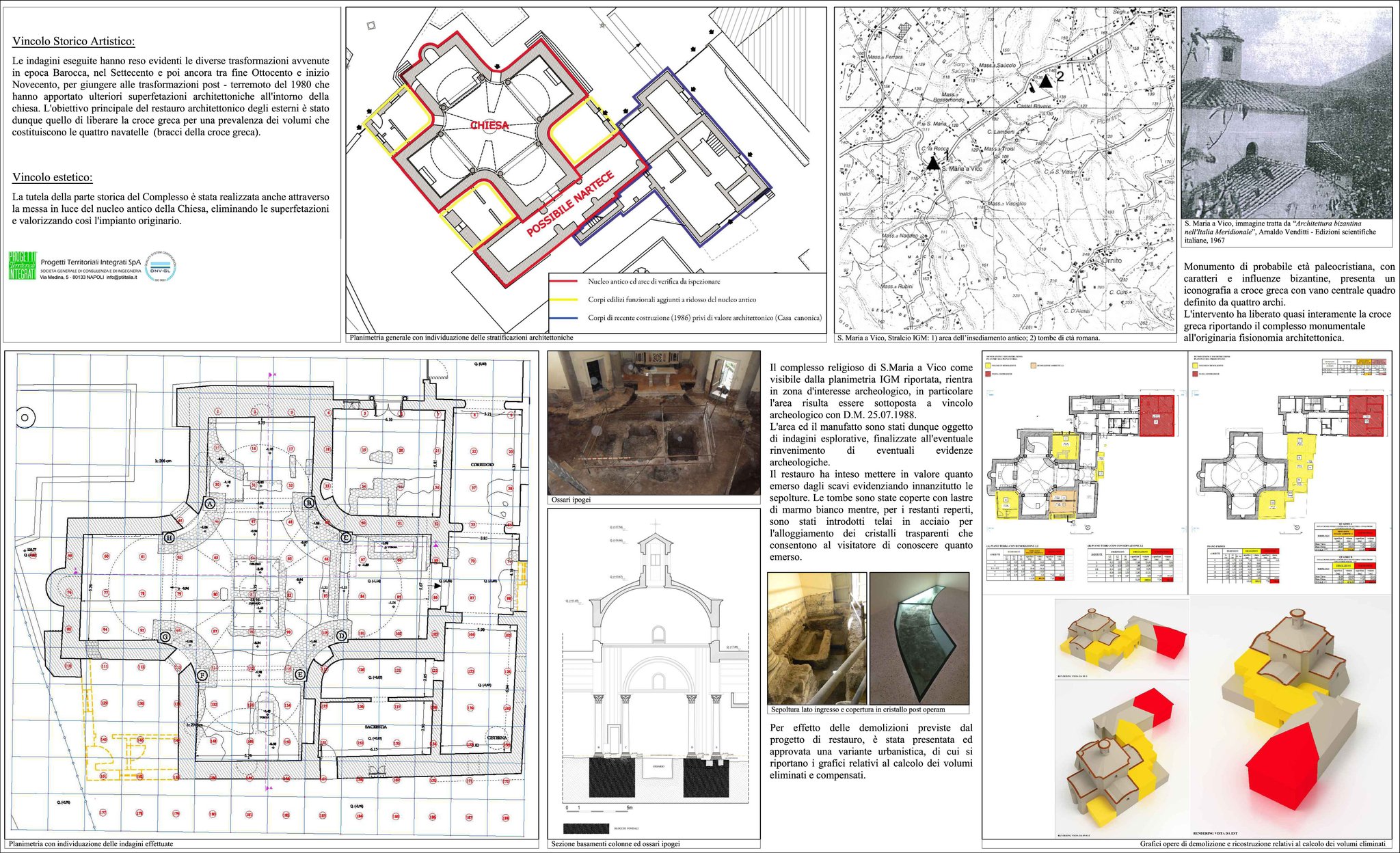Click column marker H on the survey plan
1400x853 pixels.
(x=168, y=538)
